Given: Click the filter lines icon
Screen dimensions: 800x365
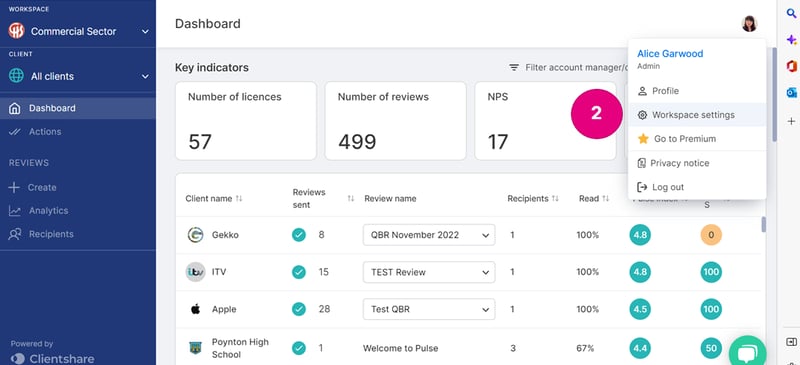Looking at the screenshot, I should [514, 67].
